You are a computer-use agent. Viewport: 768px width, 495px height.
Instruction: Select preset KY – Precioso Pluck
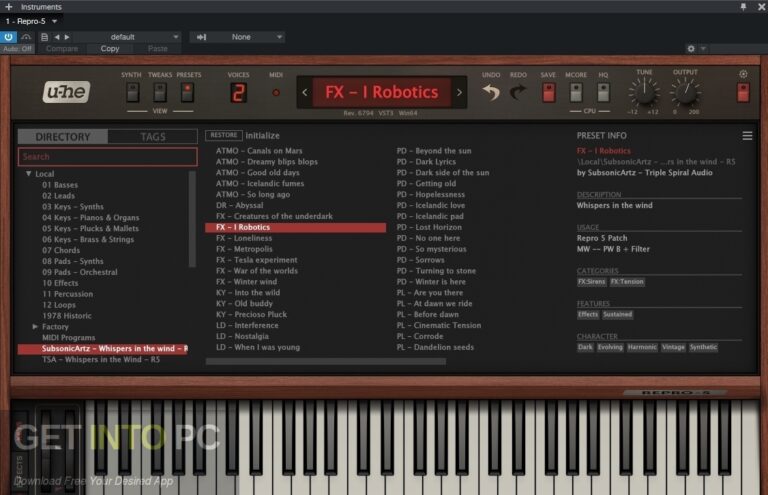[x=251, y=314]
